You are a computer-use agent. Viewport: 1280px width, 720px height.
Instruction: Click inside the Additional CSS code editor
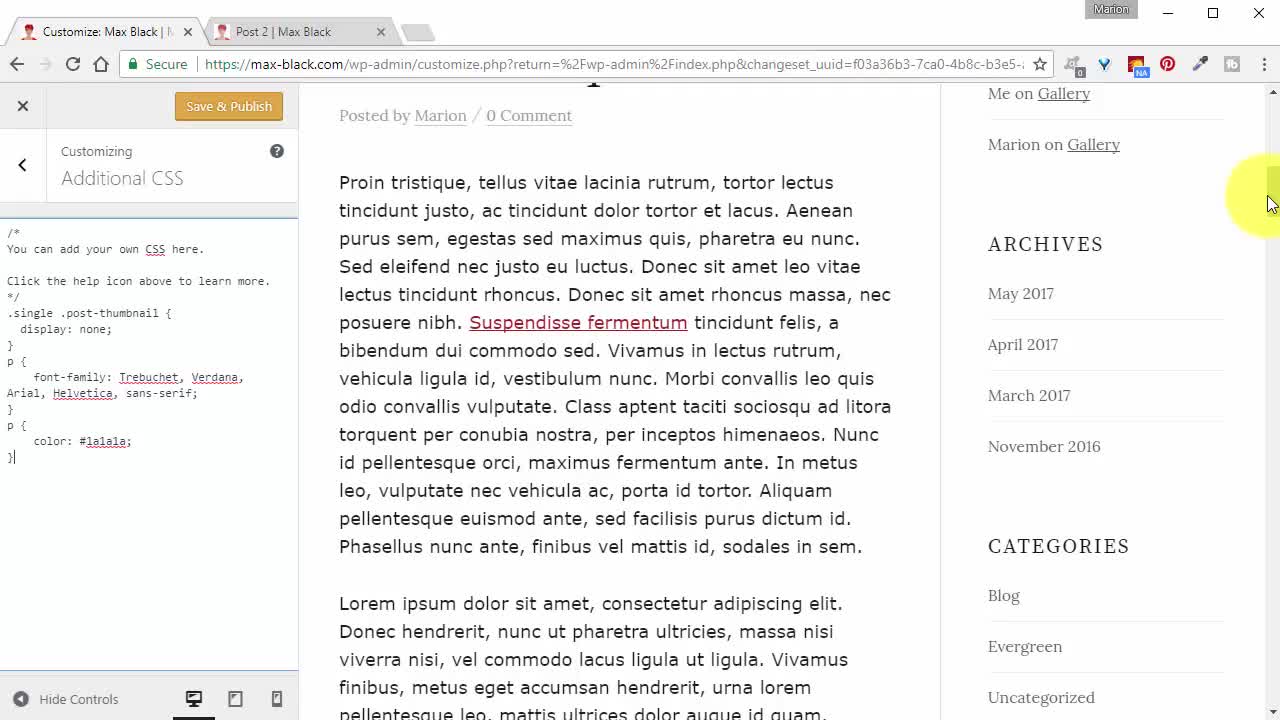[149, 444]
